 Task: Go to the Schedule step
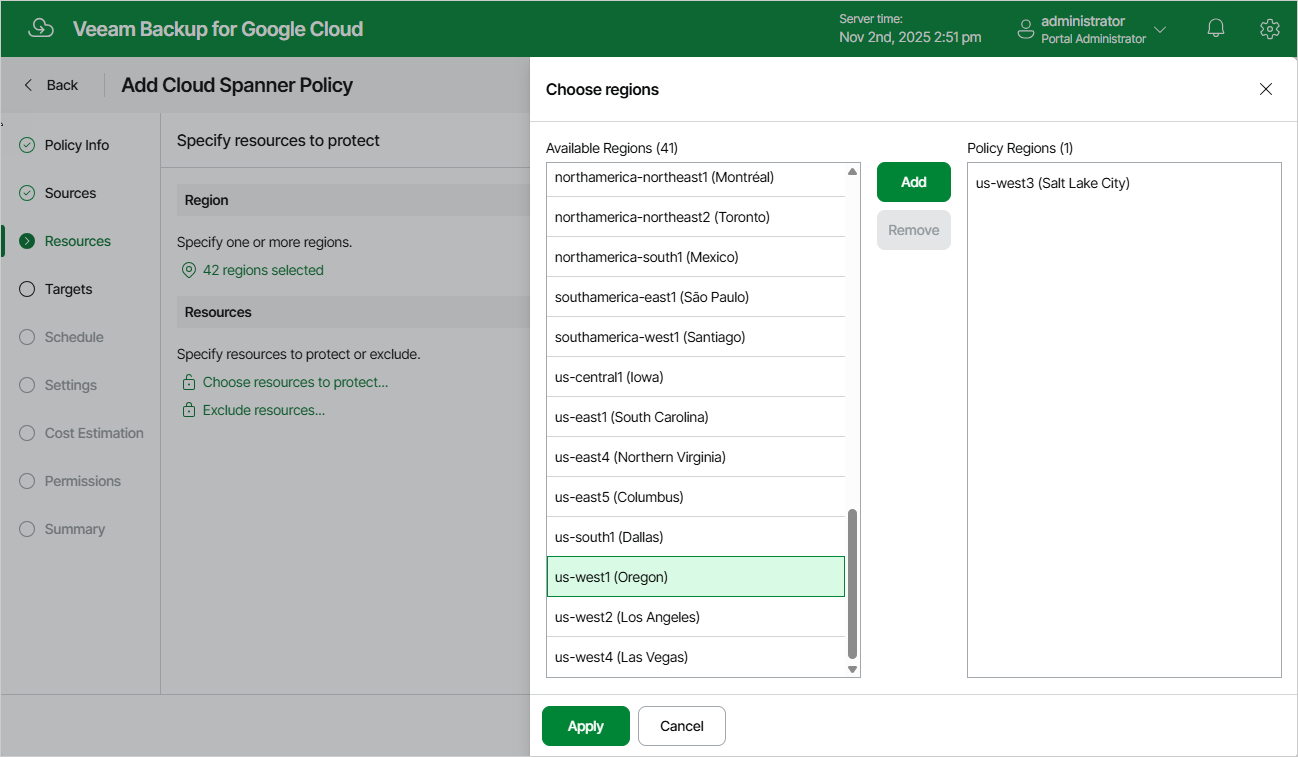click(x=74, y=337)
